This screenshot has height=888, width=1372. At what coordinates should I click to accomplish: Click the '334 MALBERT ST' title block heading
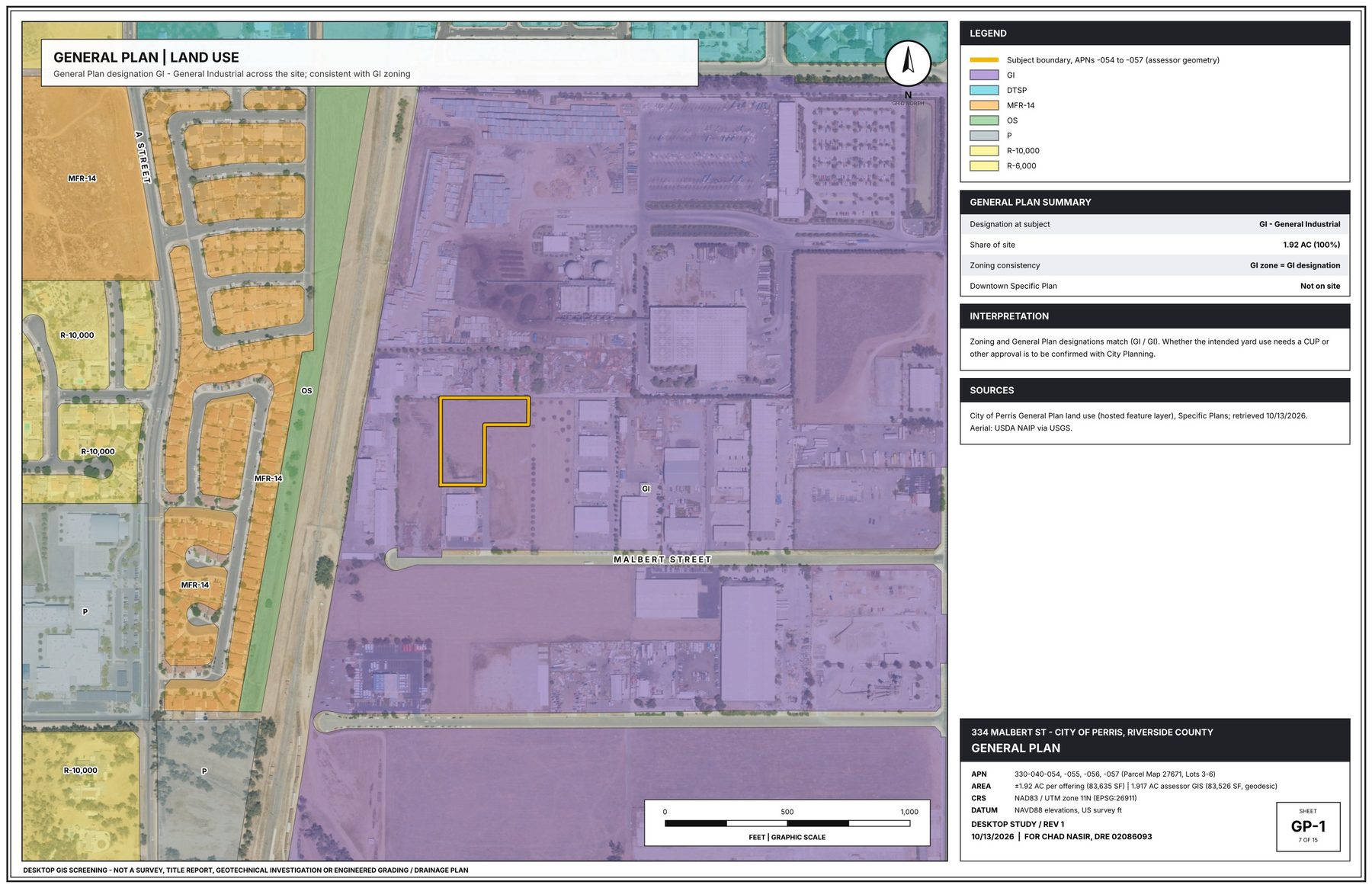(x=1092, y=733)
